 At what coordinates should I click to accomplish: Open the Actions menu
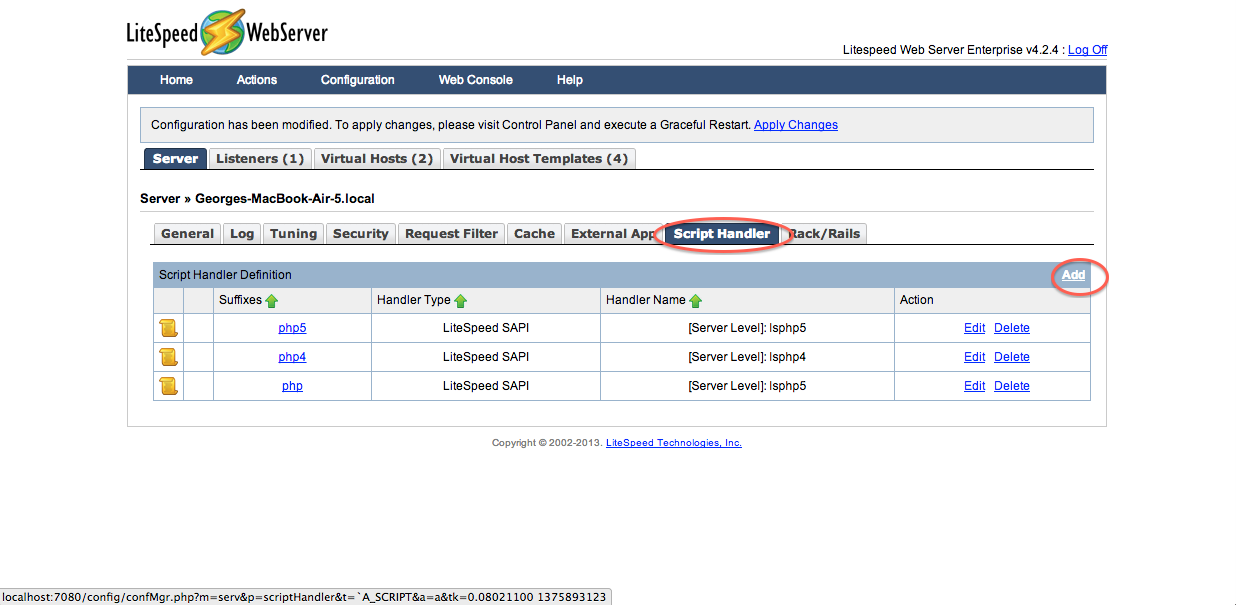click(257, 80)
